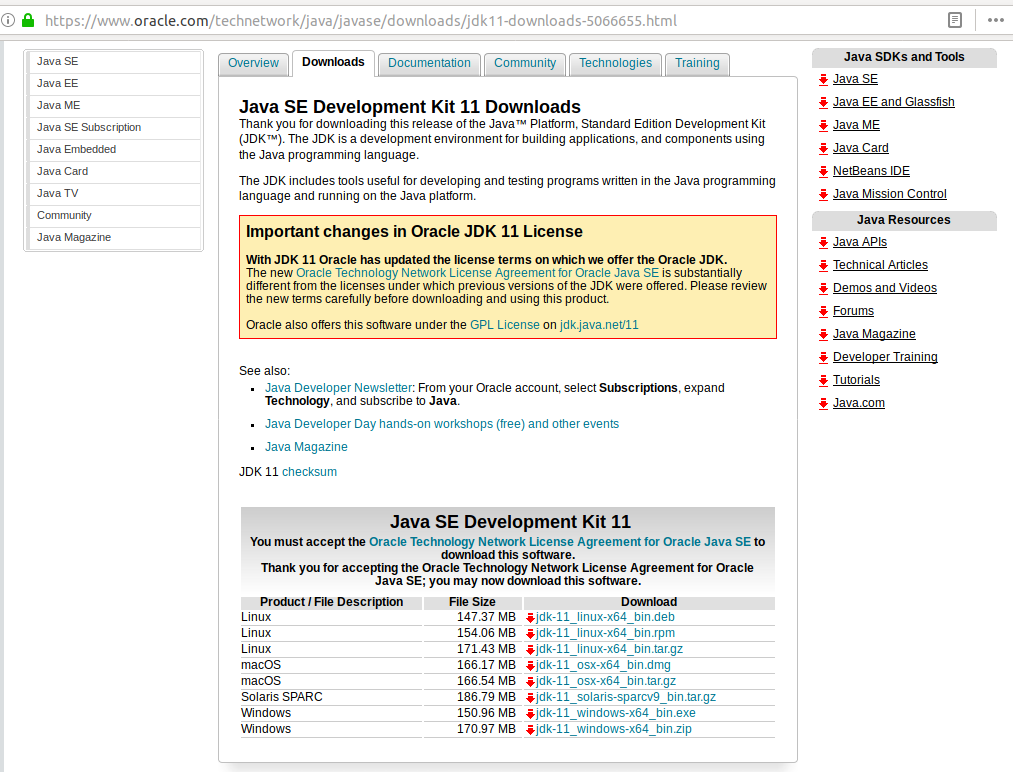Viewport: 1013px width, 772px height.
Task: Switch to the Overview tab
Action: 253,63
